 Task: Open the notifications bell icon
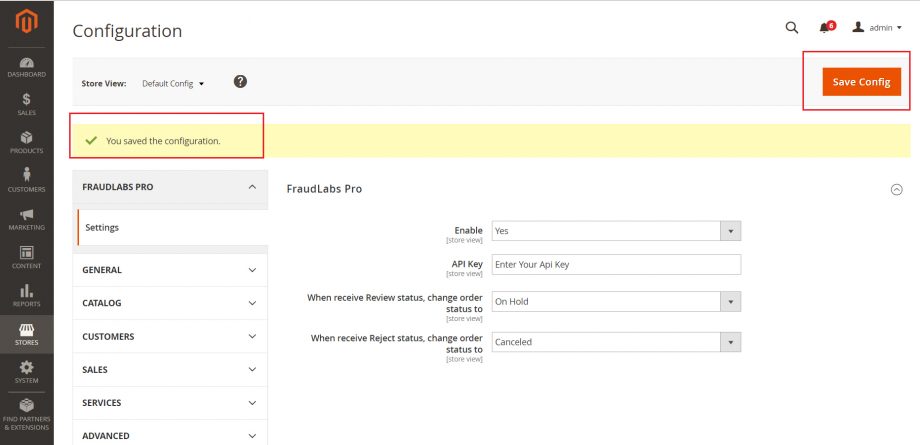pos(826,28)
